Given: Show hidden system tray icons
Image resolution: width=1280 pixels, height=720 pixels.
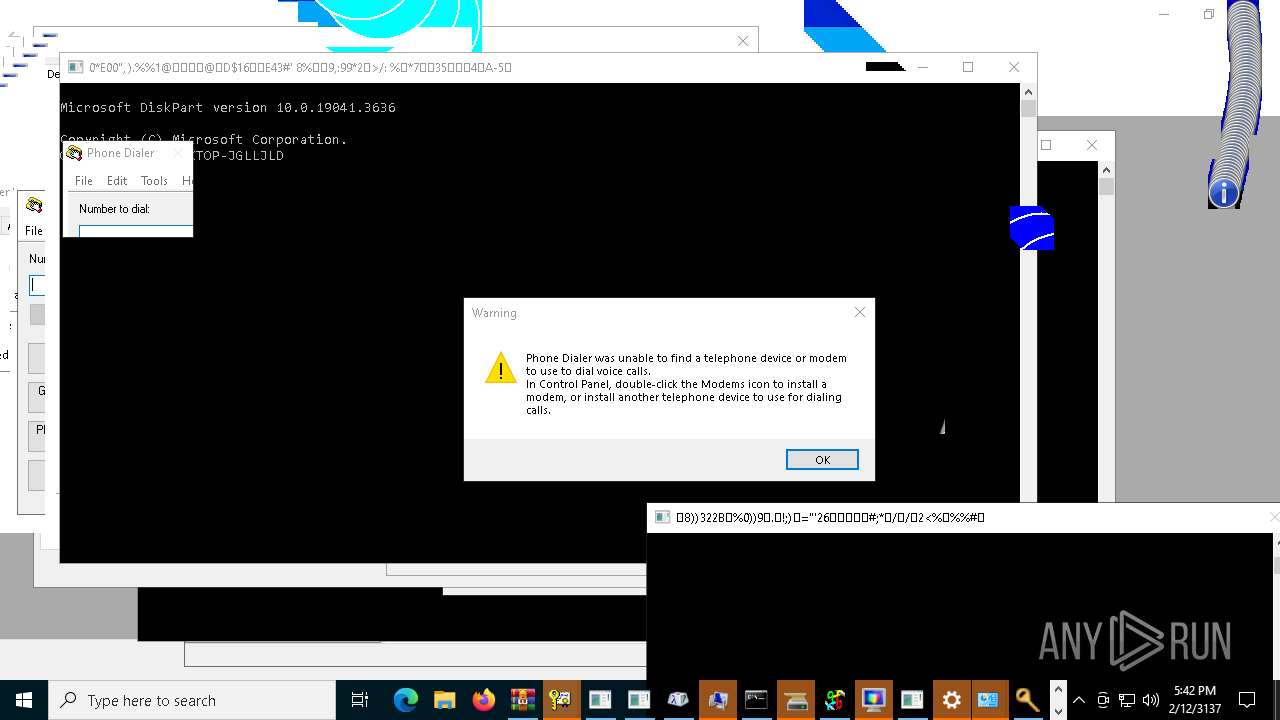Looking at the screenshot, I should point(1079,700).
